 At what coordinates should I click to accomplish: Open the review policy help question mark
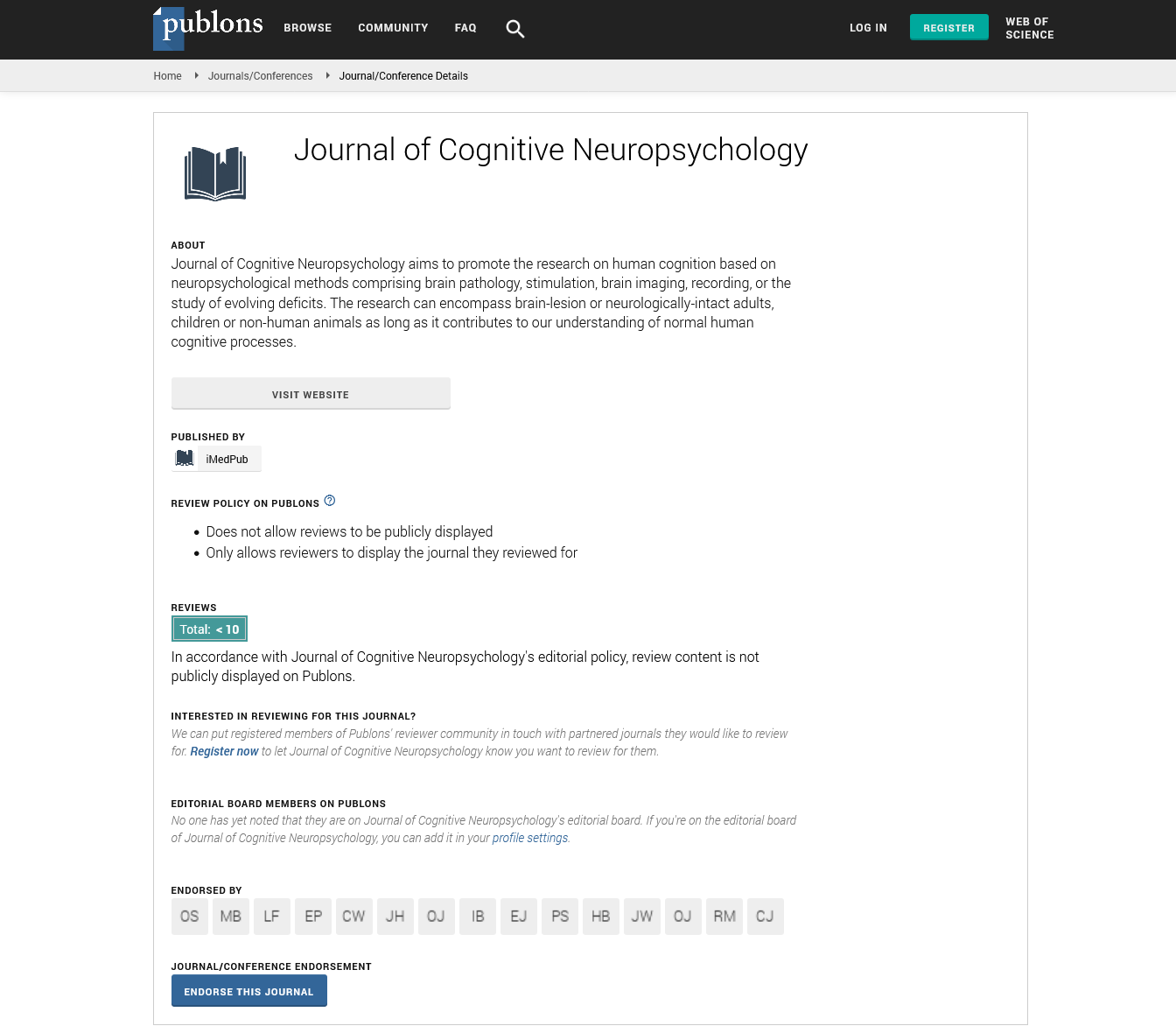point(330,501)
